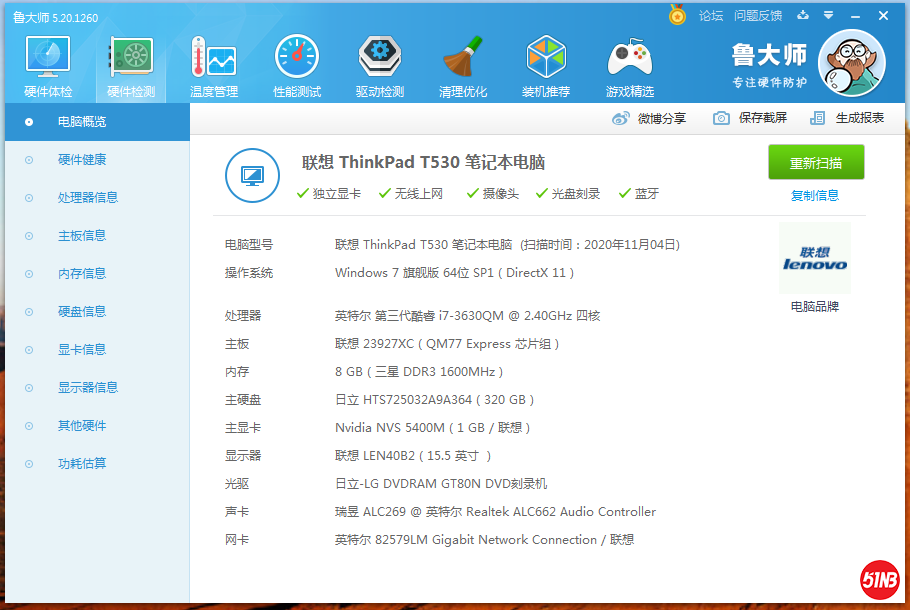Open 游戏精选 gamepad icon
This screenshot has width=910, height=610.
pyautogui.click(x=630, y=63)
